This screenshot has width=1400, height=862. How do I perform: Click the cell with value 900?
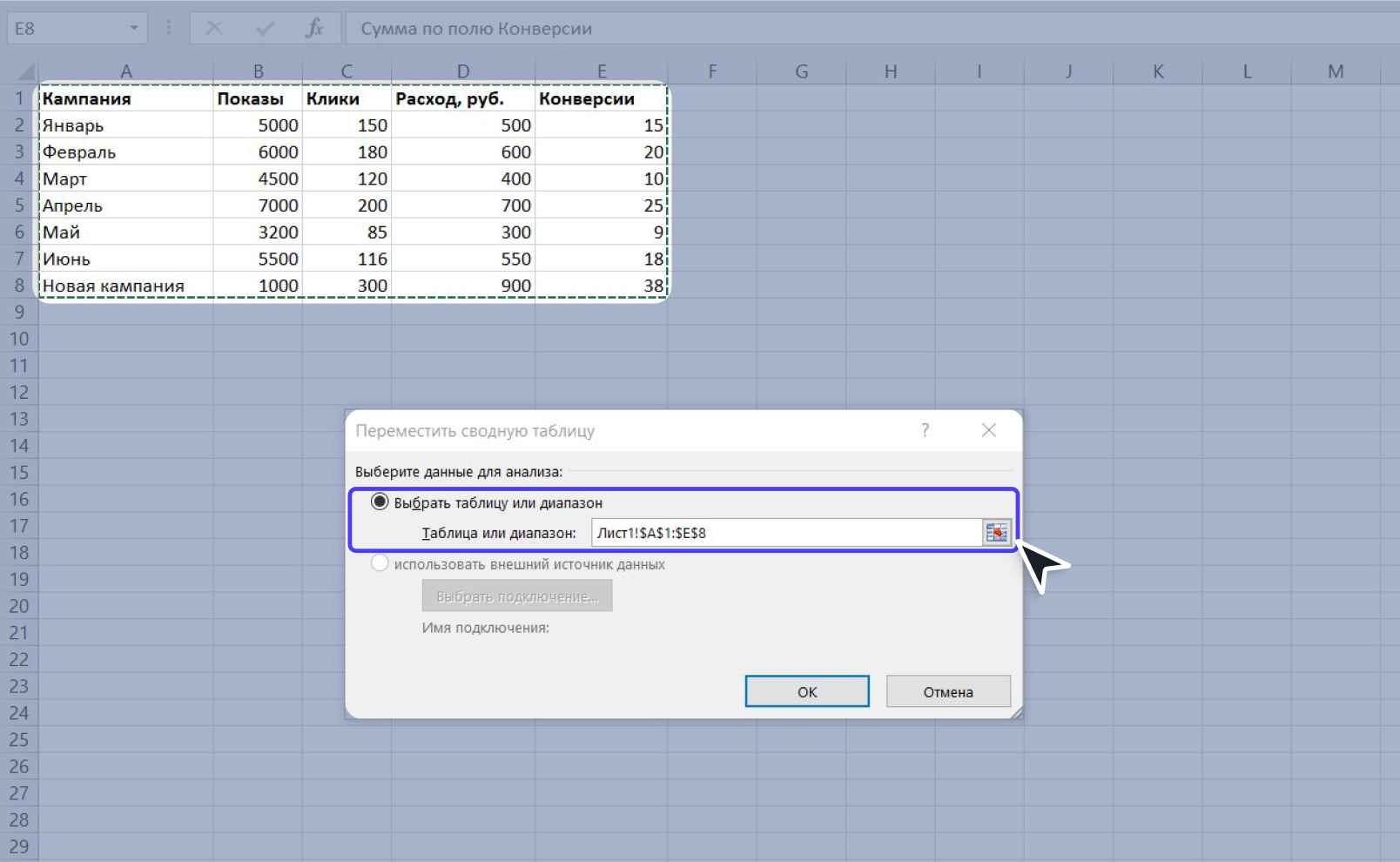point(463,286)
